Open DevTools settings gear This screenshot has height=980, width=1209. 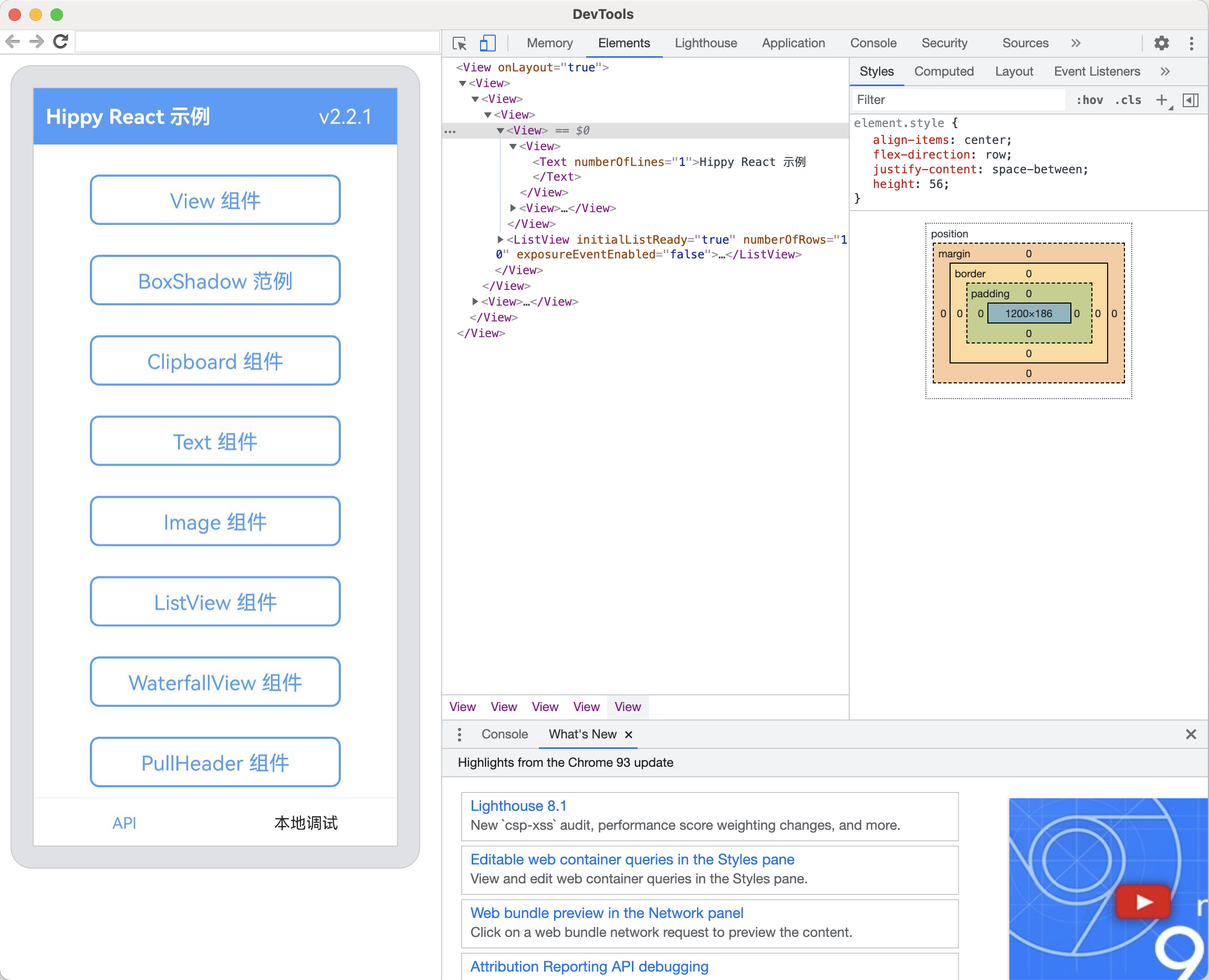(x=1161, y=44)
